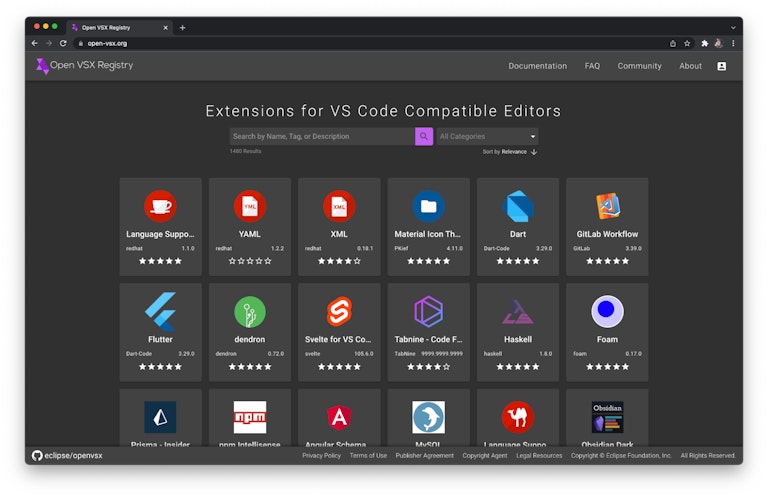
Task: Click the browser share icon
Action: pyautogui.click(x=673, y=43)
